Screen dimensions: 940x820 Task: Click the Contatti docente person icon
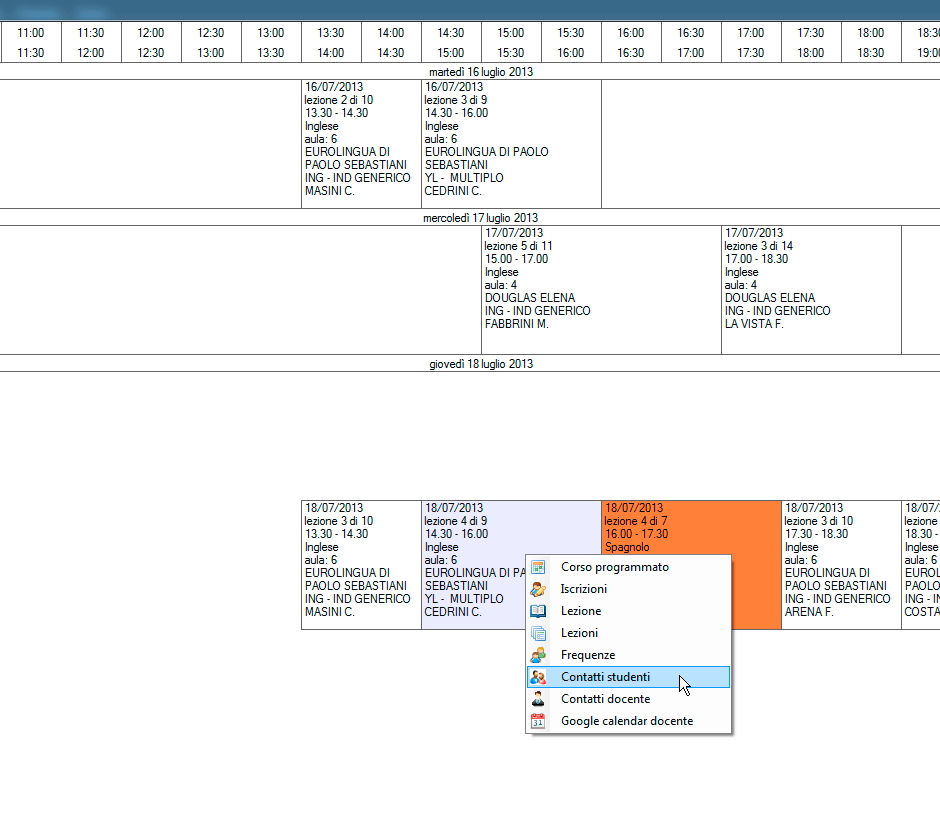pyautogui.click(x=538, y=699)
